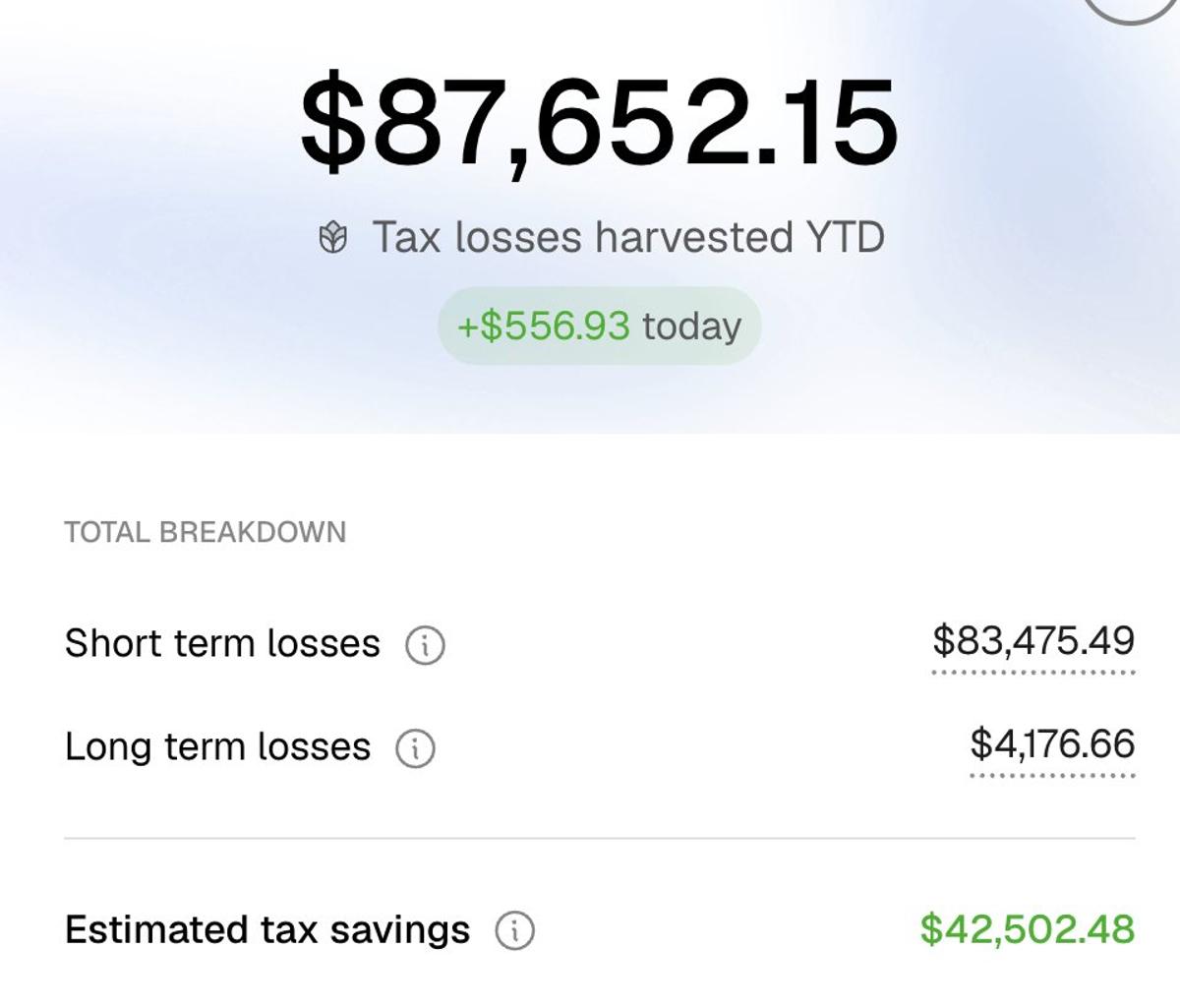Click the TOTAL BREAKDOWN section label
The width and height of the screenshot is (1180, 1008).
[x=205, y=533]
